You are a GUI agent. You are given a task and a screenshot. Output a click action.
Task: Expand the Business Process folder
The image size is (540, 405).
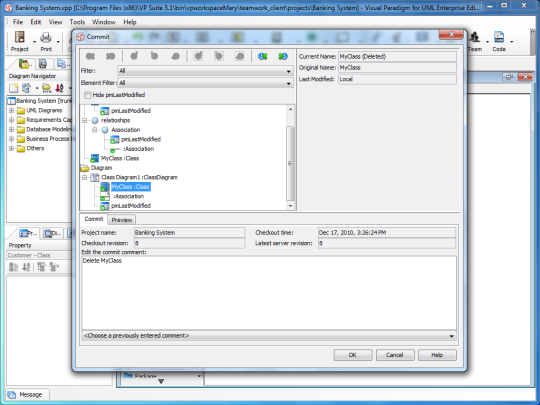pos(11,139)
